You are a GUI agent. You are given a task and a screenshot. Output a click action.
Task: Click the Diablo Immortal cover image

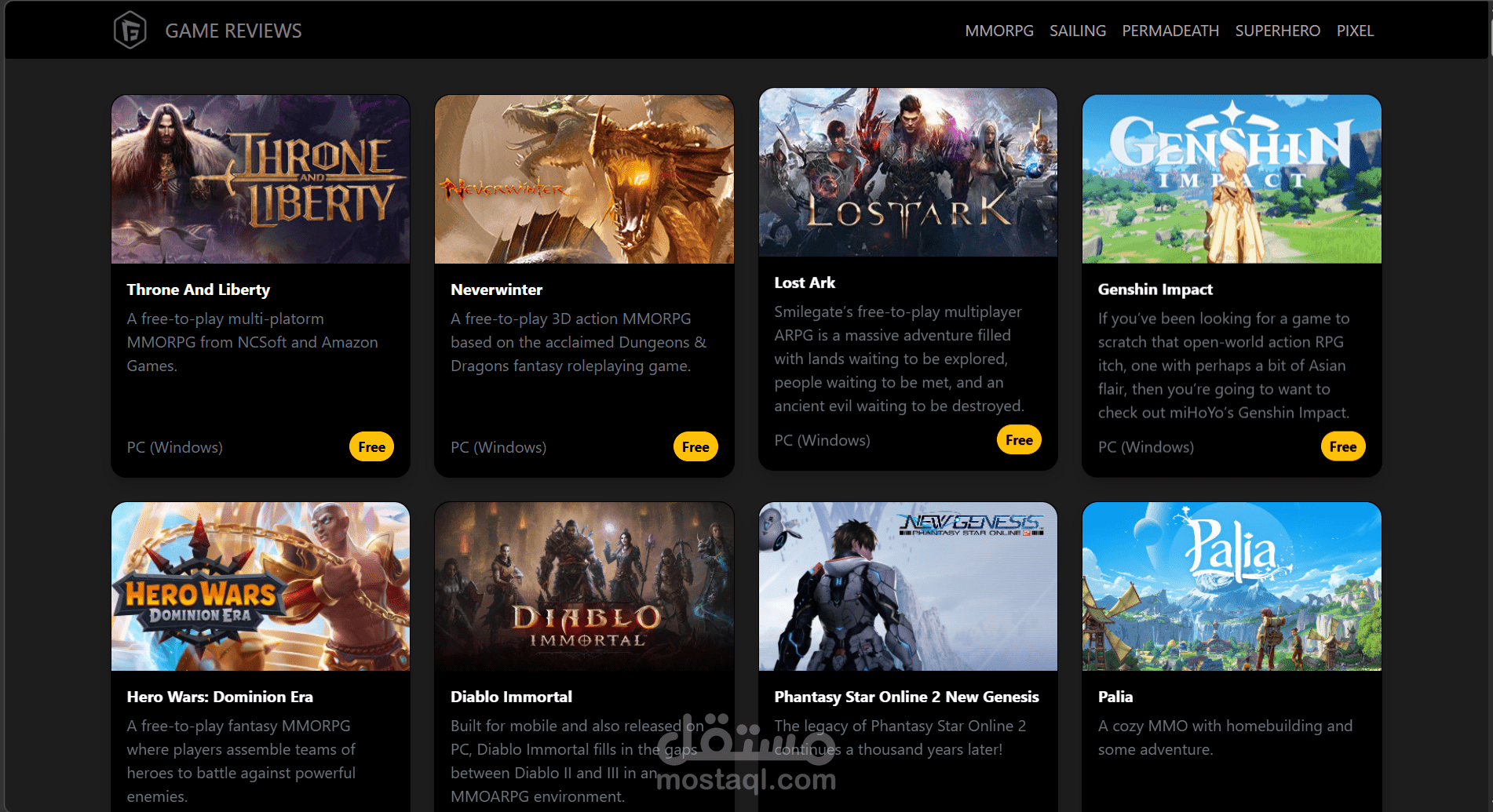click(x=584, y=587)
